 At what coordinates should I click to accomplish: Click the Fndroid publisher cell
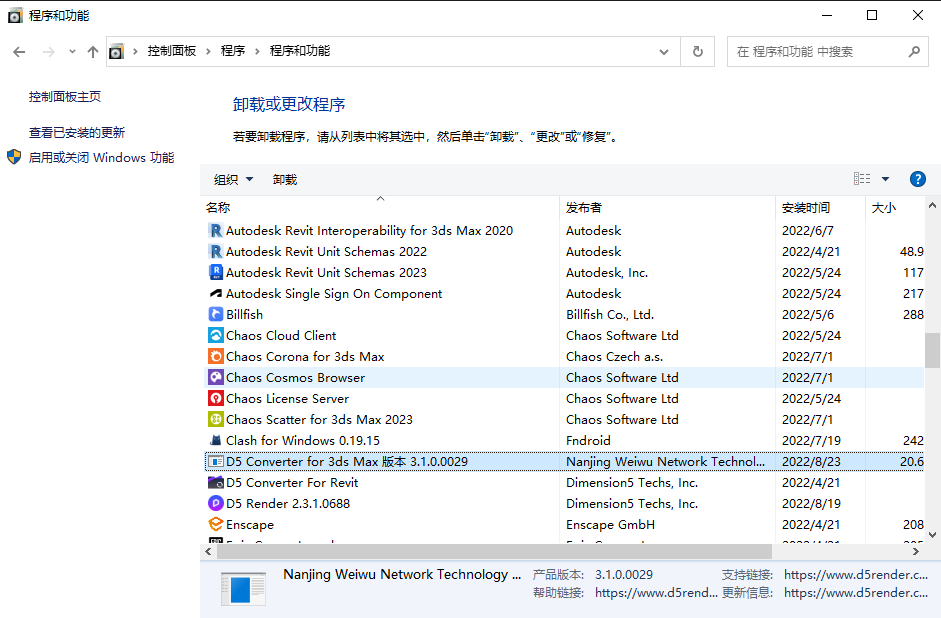[x=588, y=440]
